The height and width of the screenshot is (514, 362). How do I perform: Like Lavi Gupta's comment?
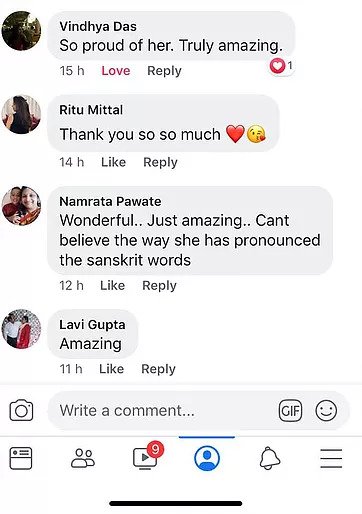pos(111,369)
